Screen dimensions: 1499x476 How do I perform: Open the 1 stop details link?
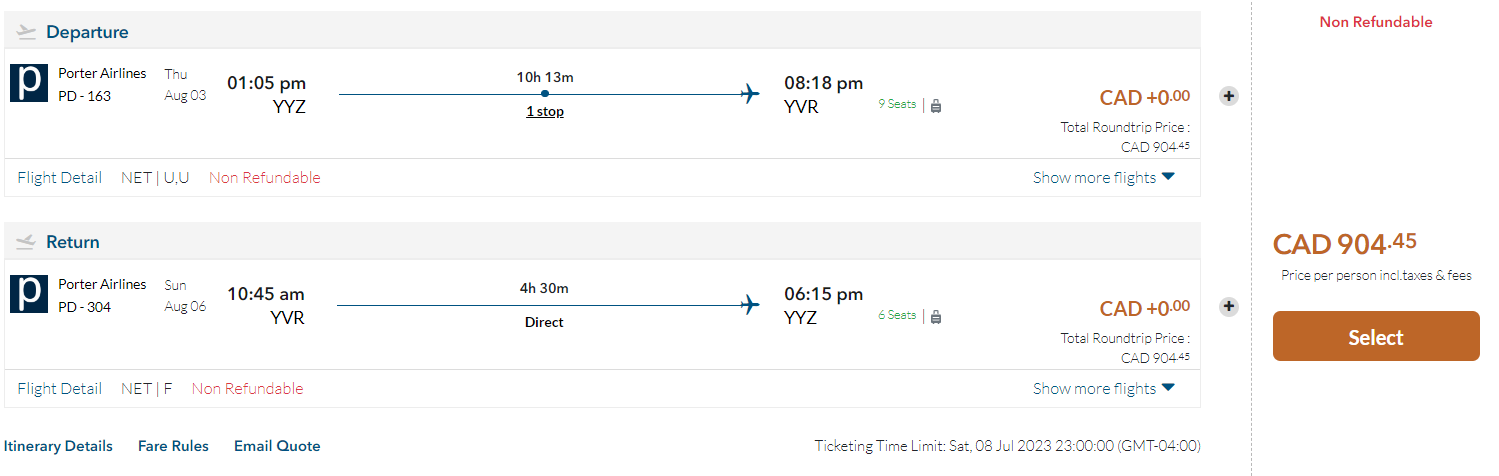[545, 112]
